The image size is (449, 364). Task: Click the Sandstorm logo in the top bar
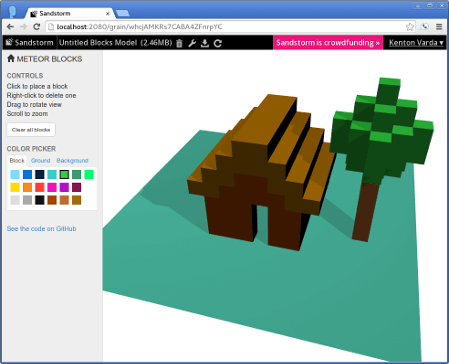(9, 42)
